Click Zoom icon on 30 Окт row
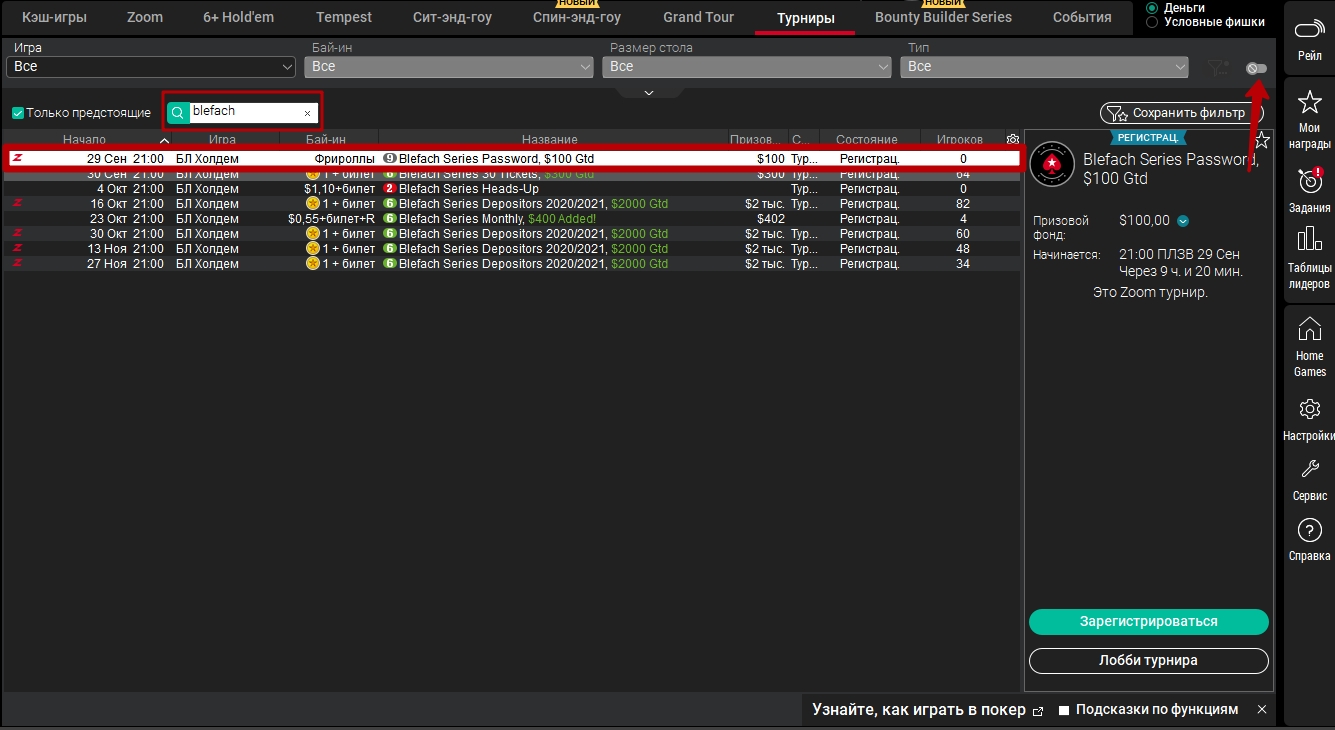This screenshot has width=1335, height=730. (17, 233)
